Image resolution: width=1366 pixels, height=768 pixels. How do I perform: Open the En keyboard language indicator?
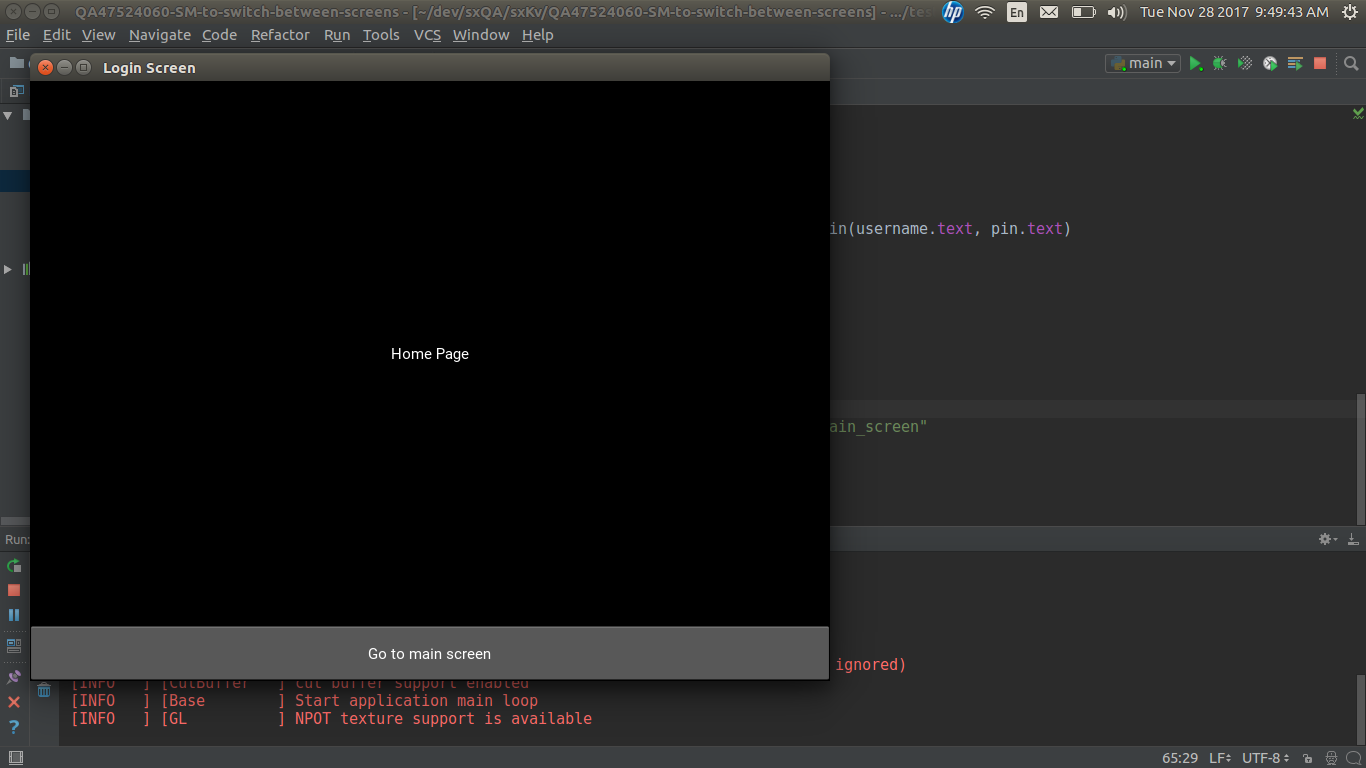(1017, 12)
